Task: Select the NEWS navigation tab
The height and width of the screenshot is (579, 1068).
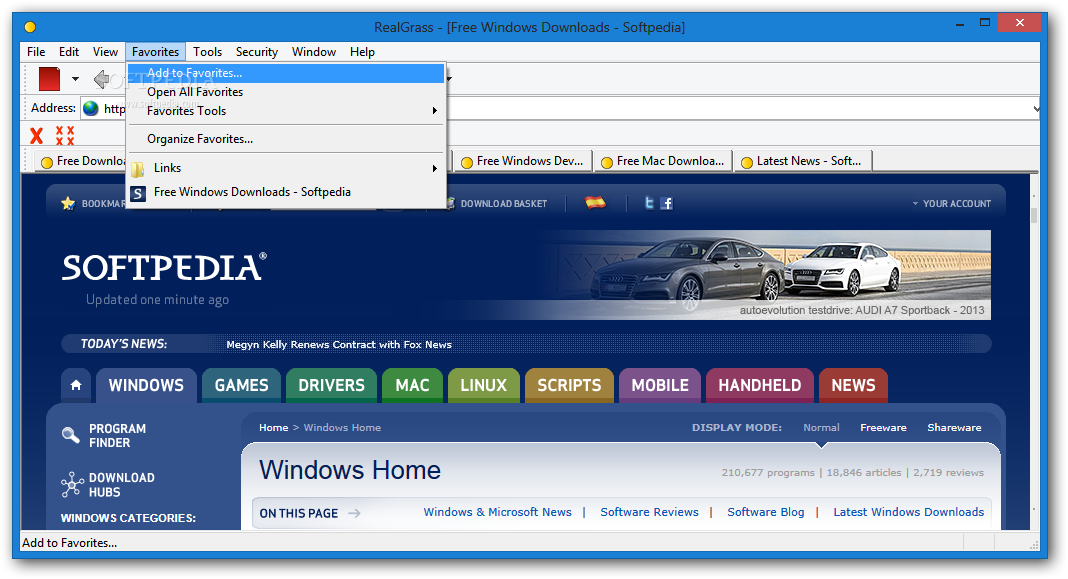Action: click(853, 386)
